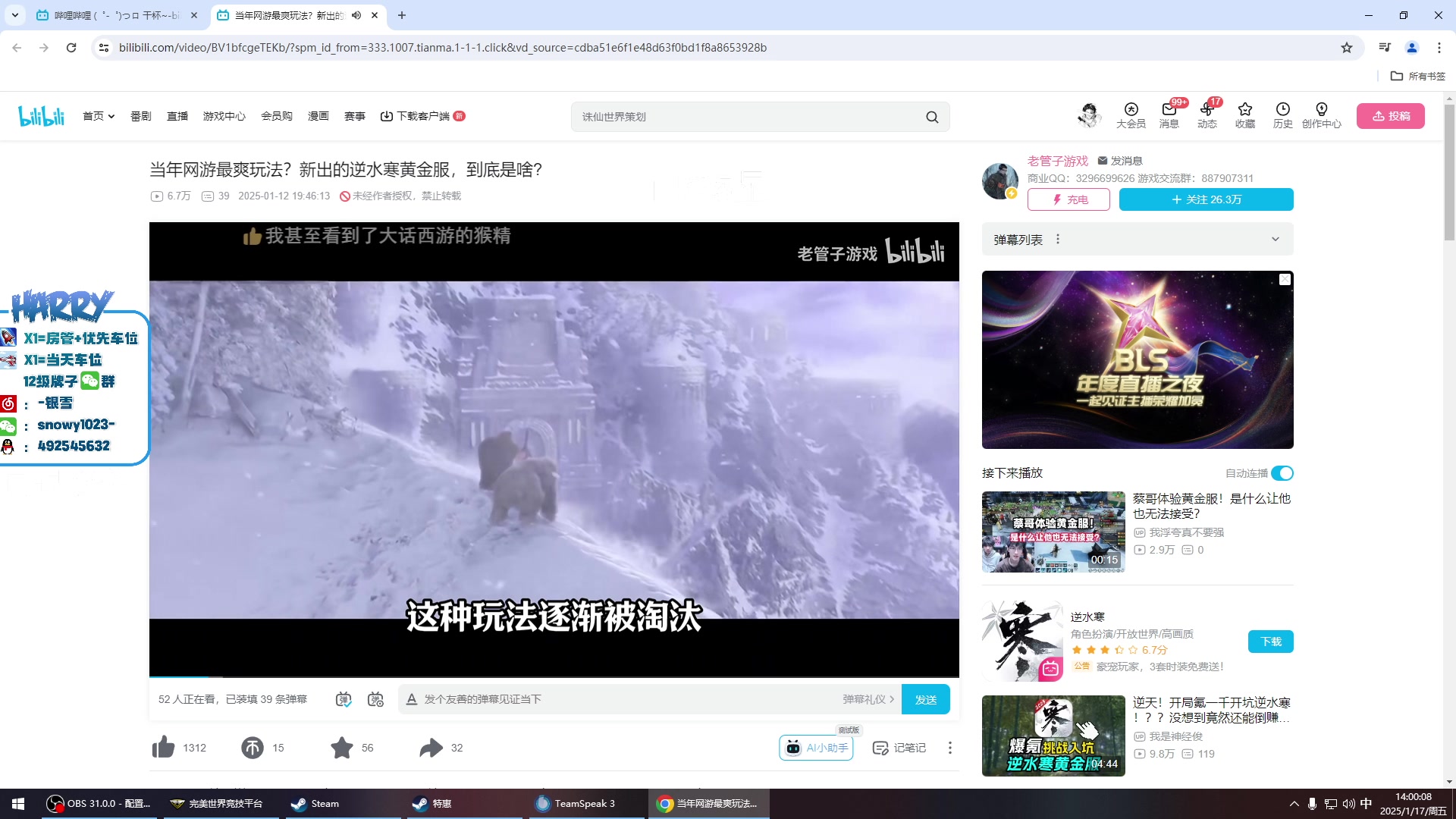Image resolution: width=1456 pixels, height=819 pixels.
Task: Toggle the danmaku display switch
Action: (344, 699)
